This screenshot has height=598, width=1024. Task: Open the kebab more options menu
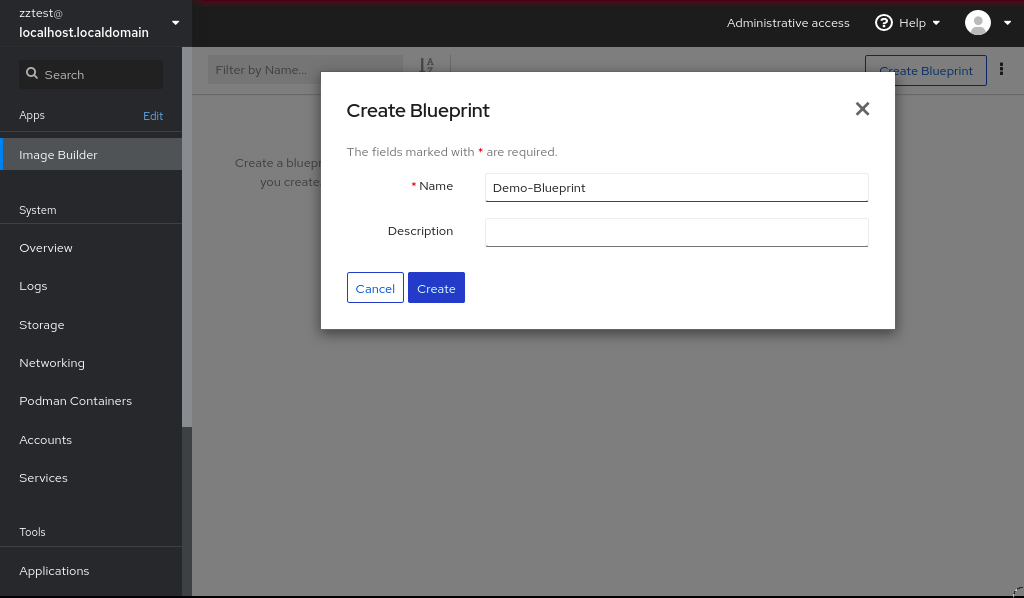(1001, 70)
